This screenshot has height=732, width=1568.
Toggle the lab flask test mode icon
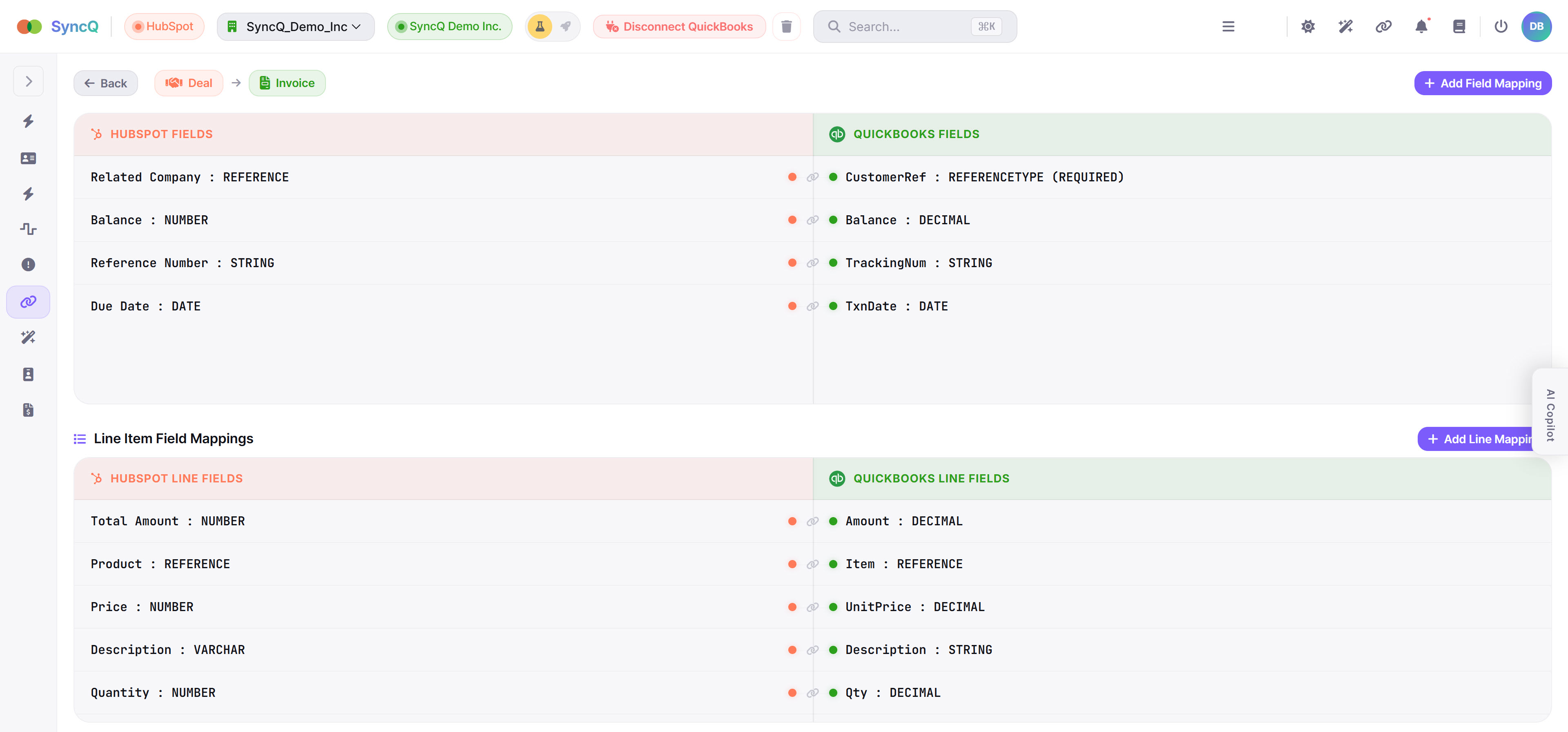[539, 26]
